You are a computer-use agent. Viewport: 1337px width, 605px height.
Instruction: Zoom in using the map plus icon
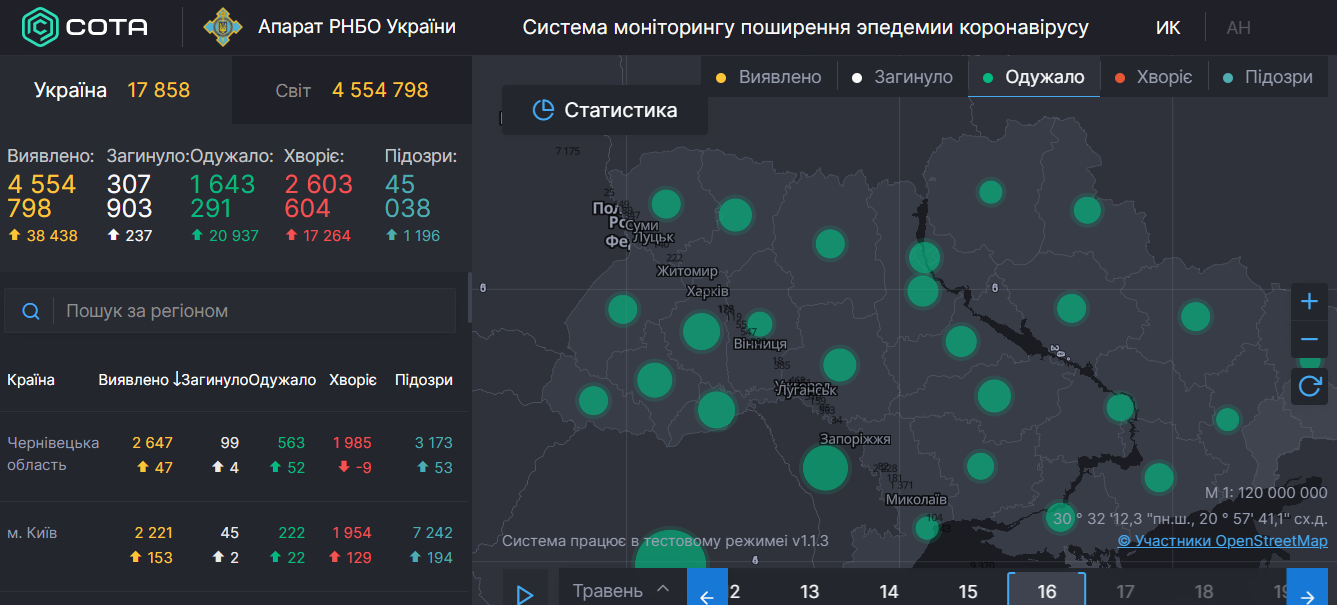(1310, 300)
